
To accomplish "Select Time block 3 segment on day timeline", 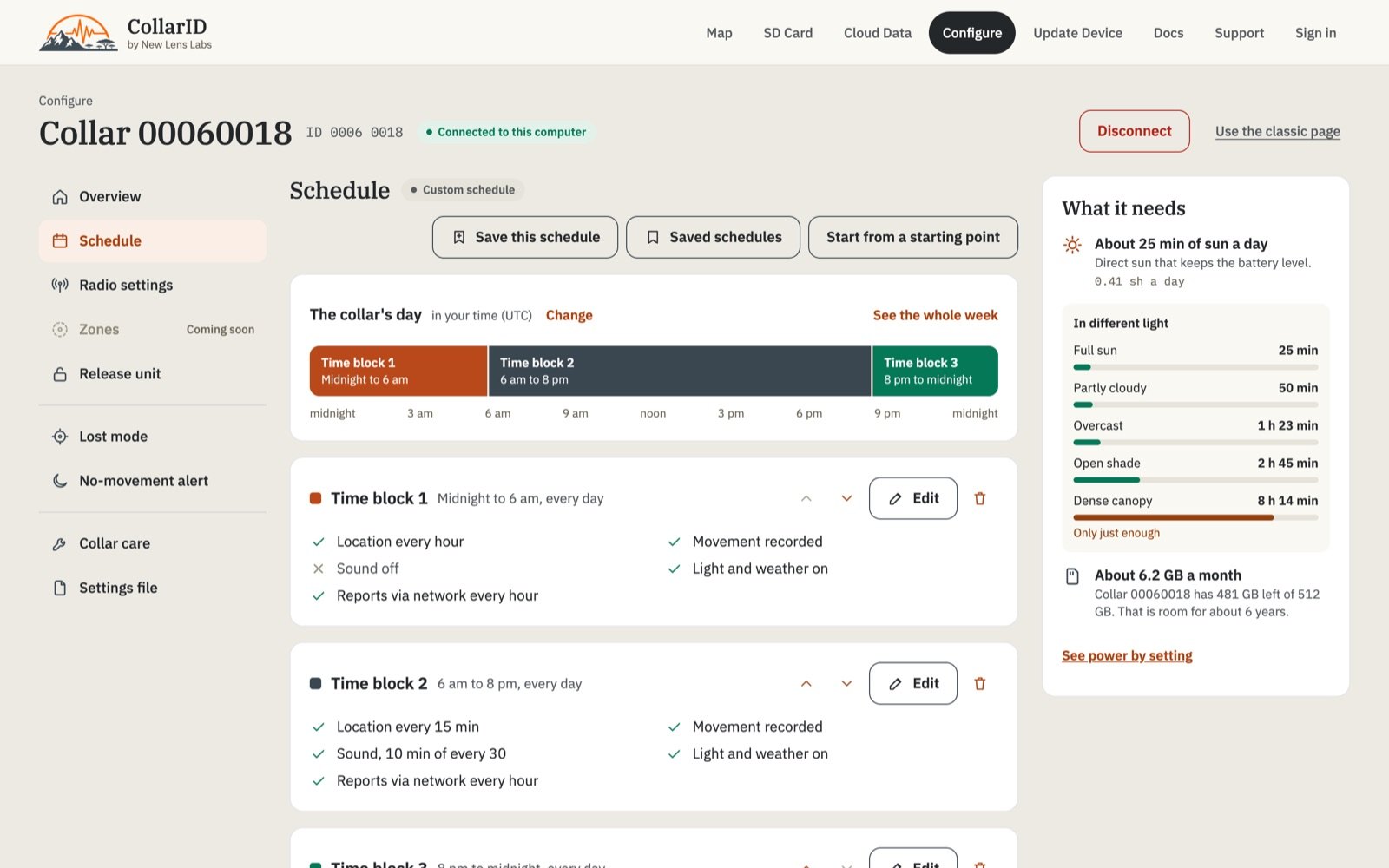I will [935, 371].
